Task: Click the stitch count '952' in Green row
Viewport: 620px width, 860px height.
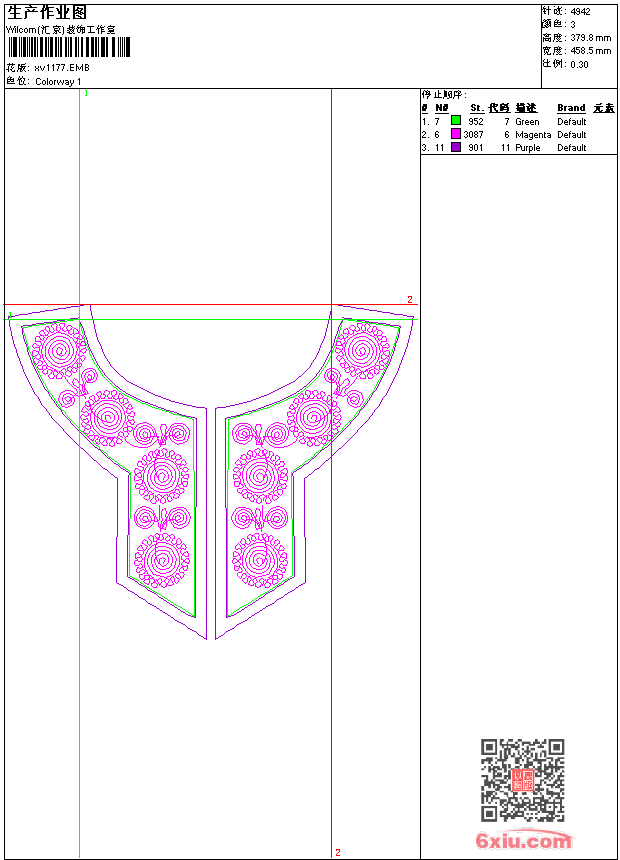Action: (x=476, y=122)
